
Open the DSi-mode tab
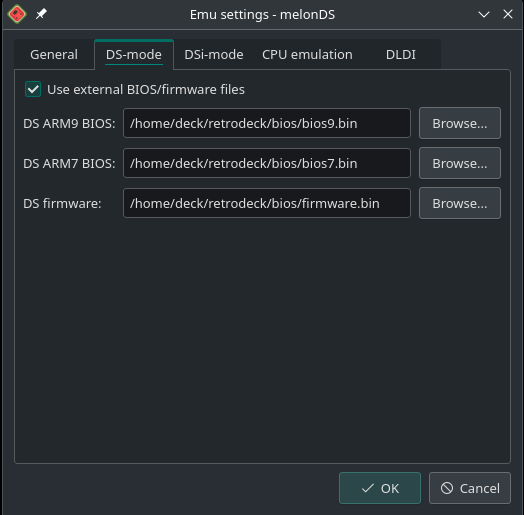pyautogui.click(x=214, y=54)
